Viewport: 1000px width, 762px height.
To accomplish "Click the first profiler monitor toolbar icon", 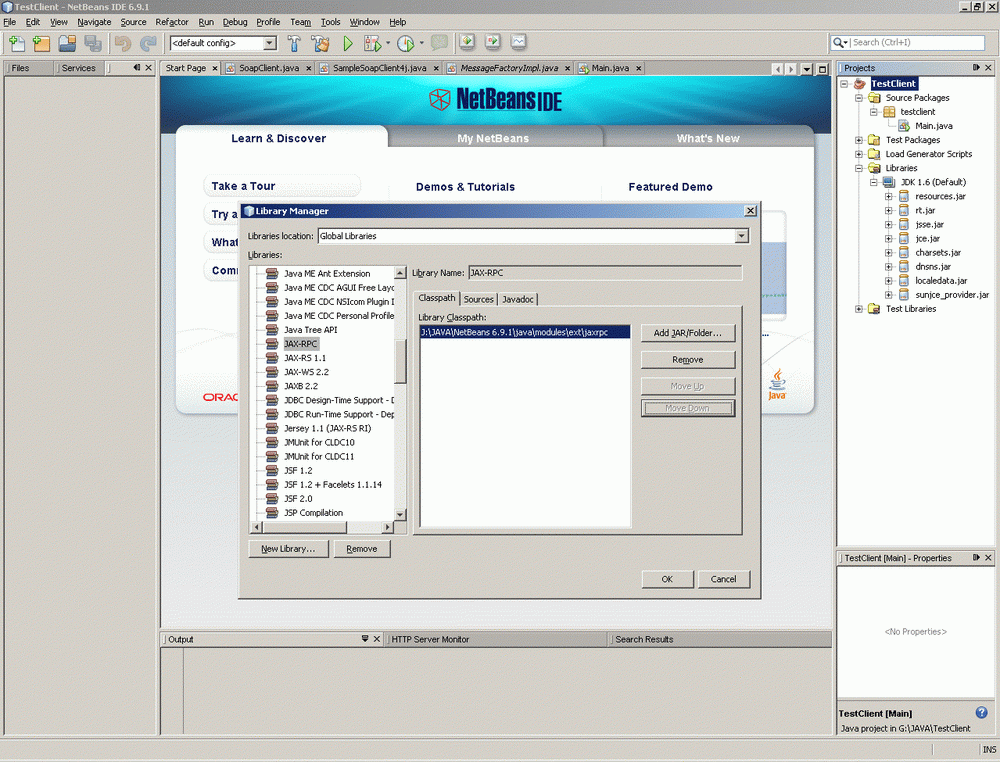I will (467, 42).
